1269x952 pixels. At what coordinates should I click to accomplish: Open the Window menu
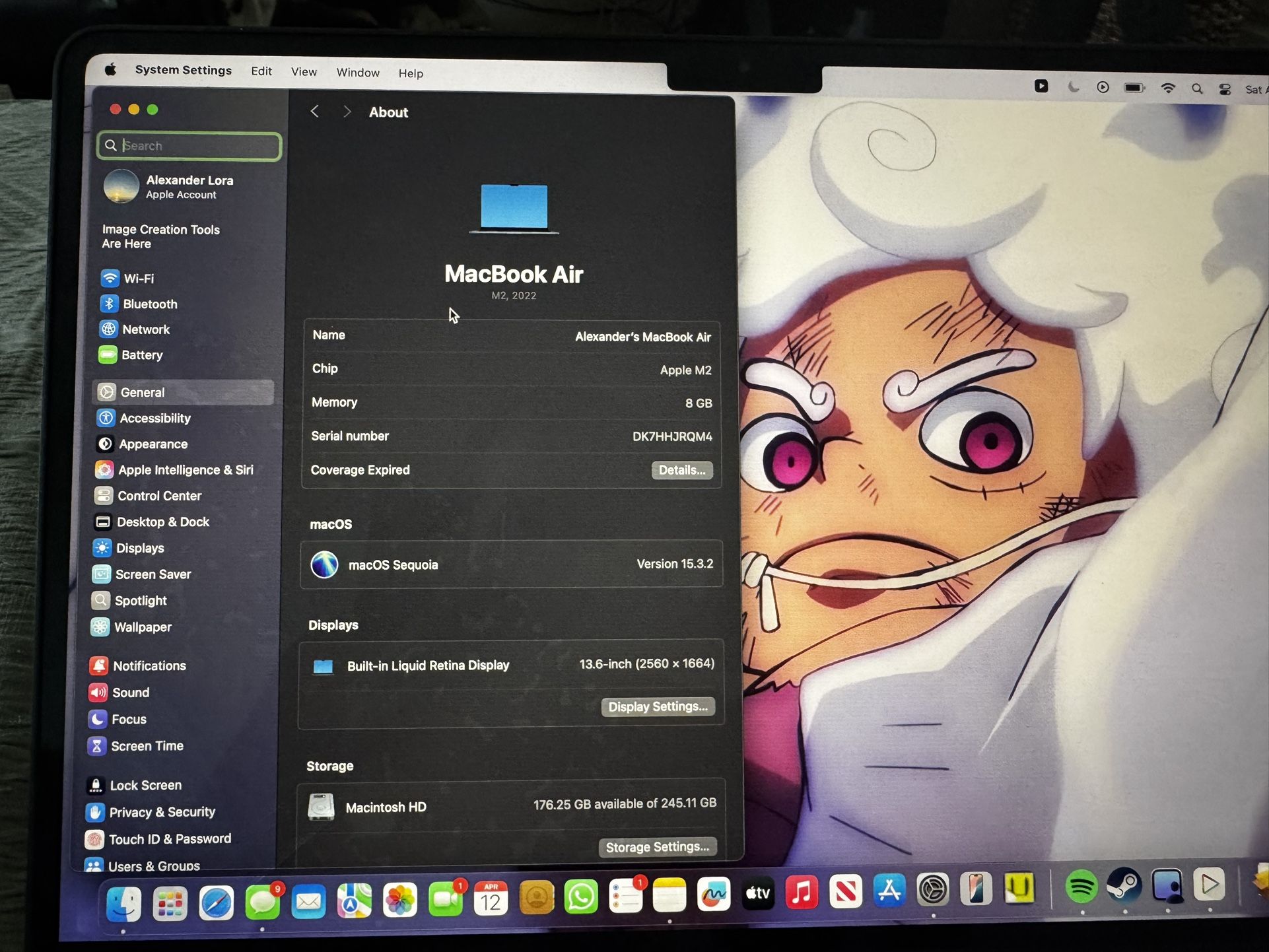[358, 73]
